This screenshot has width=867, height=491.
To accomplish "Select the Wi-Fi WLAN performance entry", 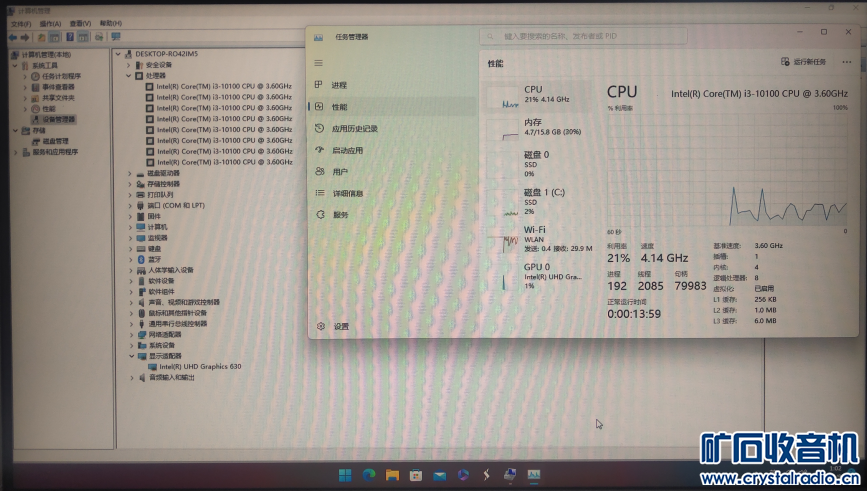I will point(537,238).
